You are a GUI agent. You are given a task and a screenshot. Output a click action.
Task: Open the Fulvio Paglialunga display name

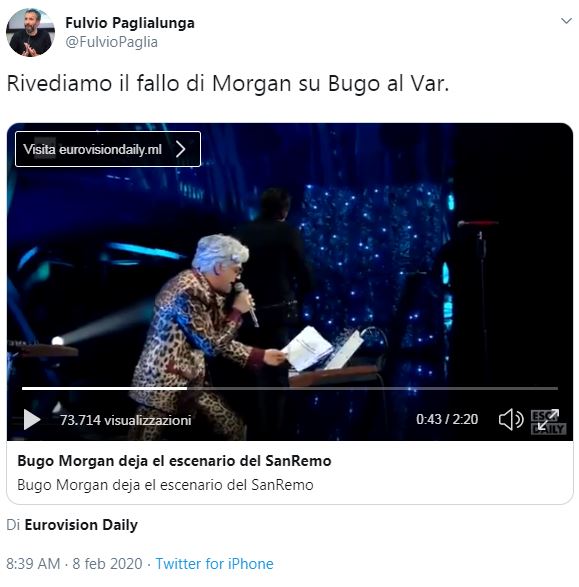coord(130,23)
